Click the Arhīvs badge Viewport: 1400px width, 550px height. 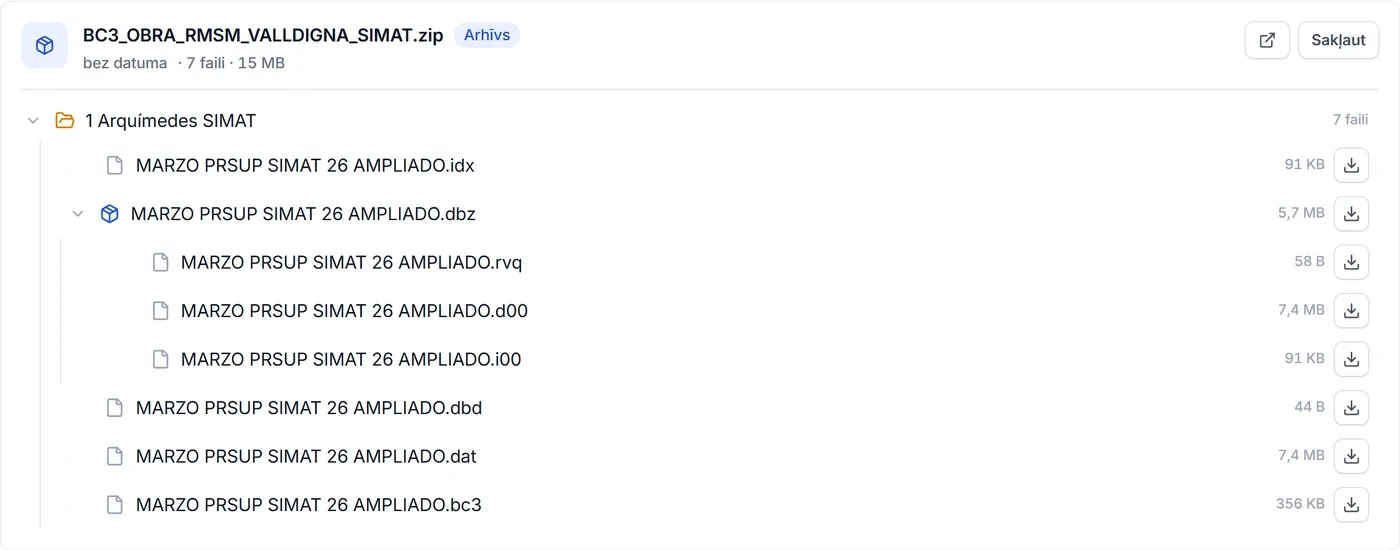pos(487,35)
